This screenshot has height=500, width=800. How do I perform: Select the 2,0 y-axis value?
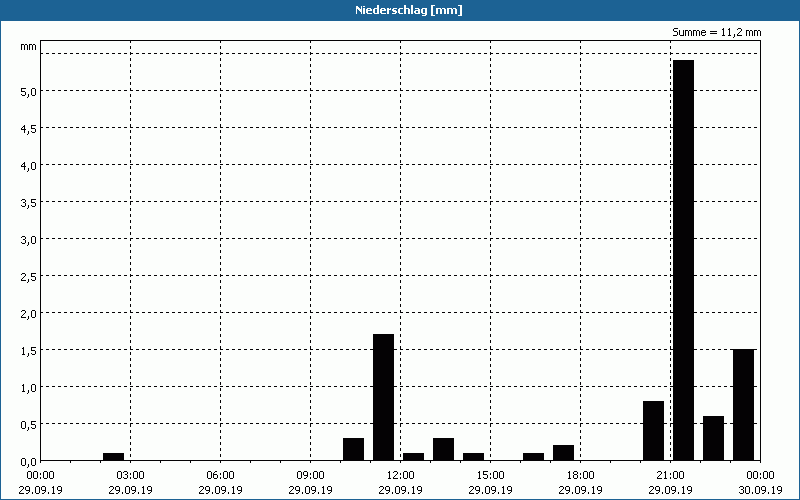[x=28, y=314]
